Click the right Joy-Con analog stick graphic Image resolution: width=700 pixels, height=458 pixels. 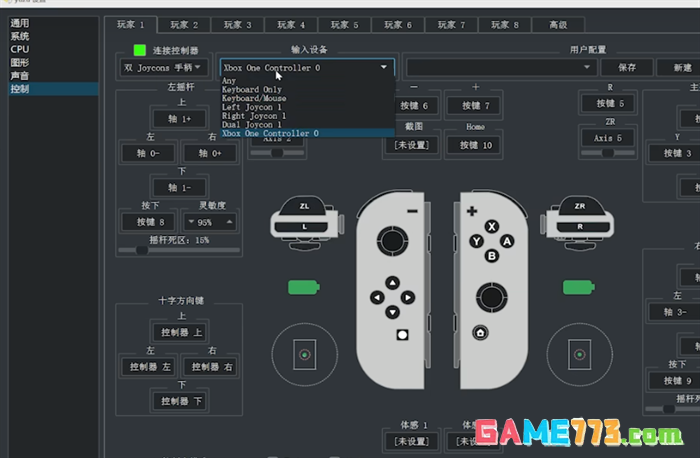491,296
